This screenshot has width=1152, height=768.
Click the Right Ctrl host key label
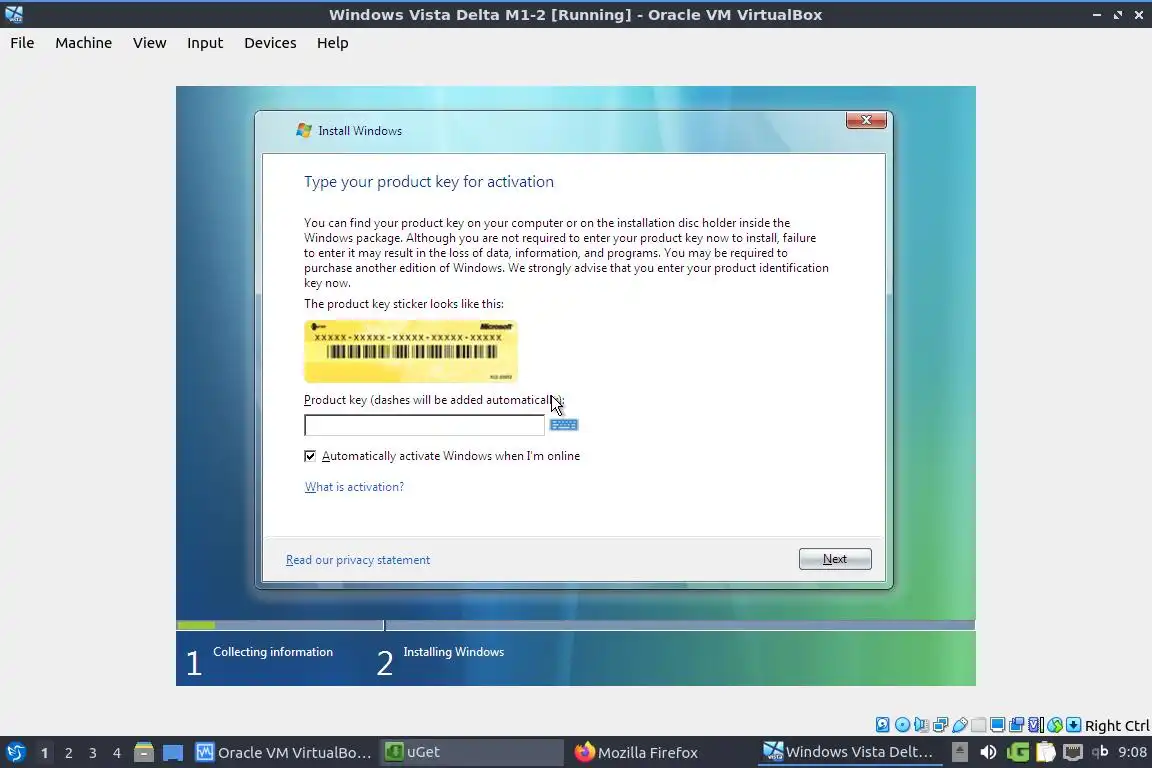(1116, 725)
